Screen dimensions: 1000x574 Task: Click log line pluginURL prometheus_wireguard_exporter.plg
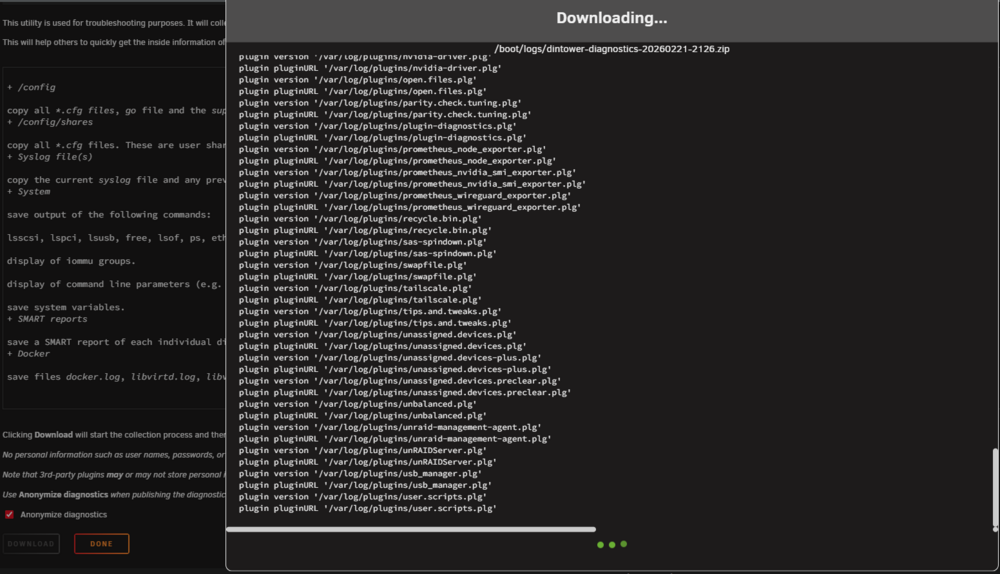pos(410,207)
